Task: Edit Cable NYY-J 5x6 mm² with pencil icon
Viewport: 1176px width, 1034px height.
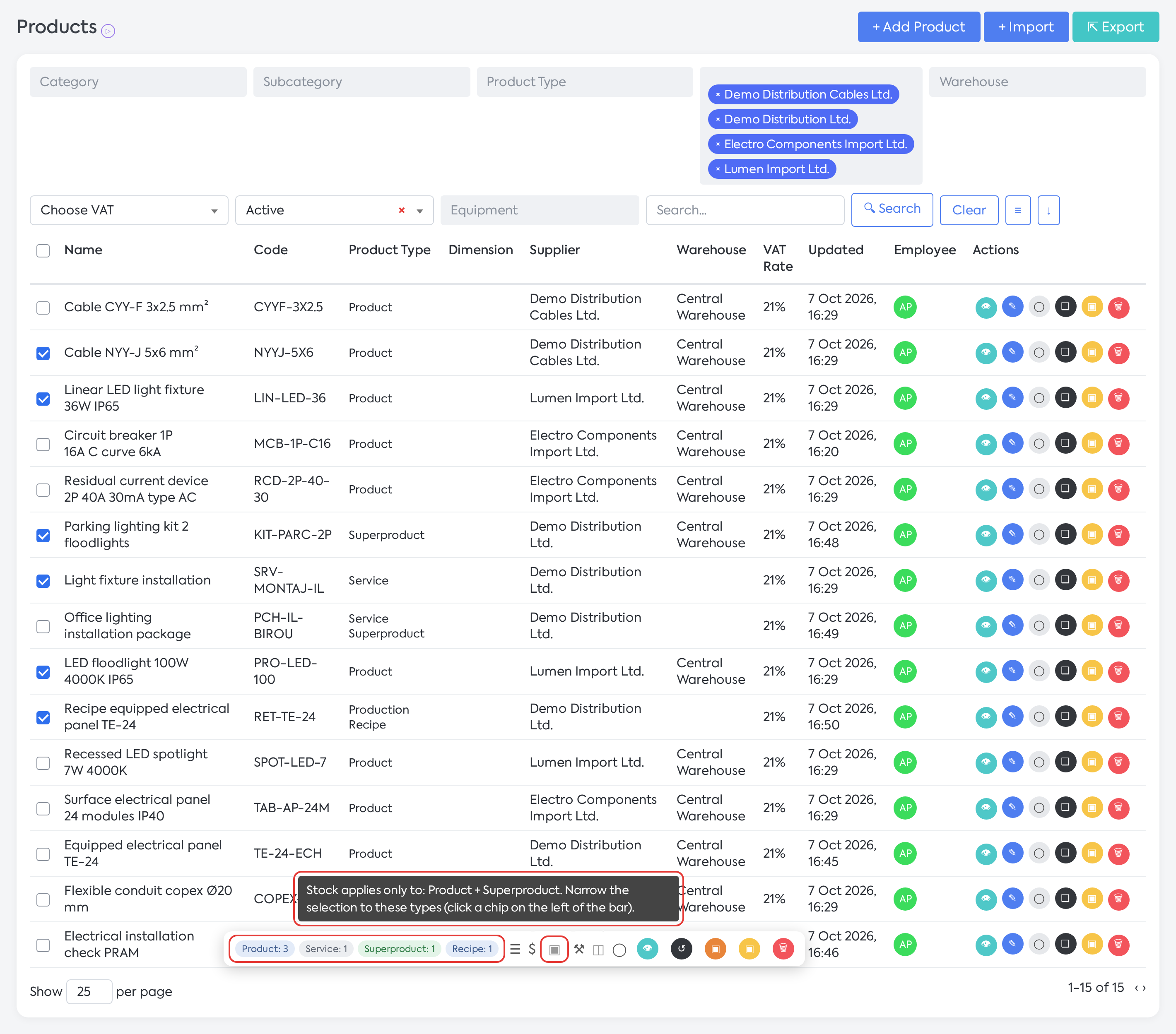Action: pos(1012,352)
